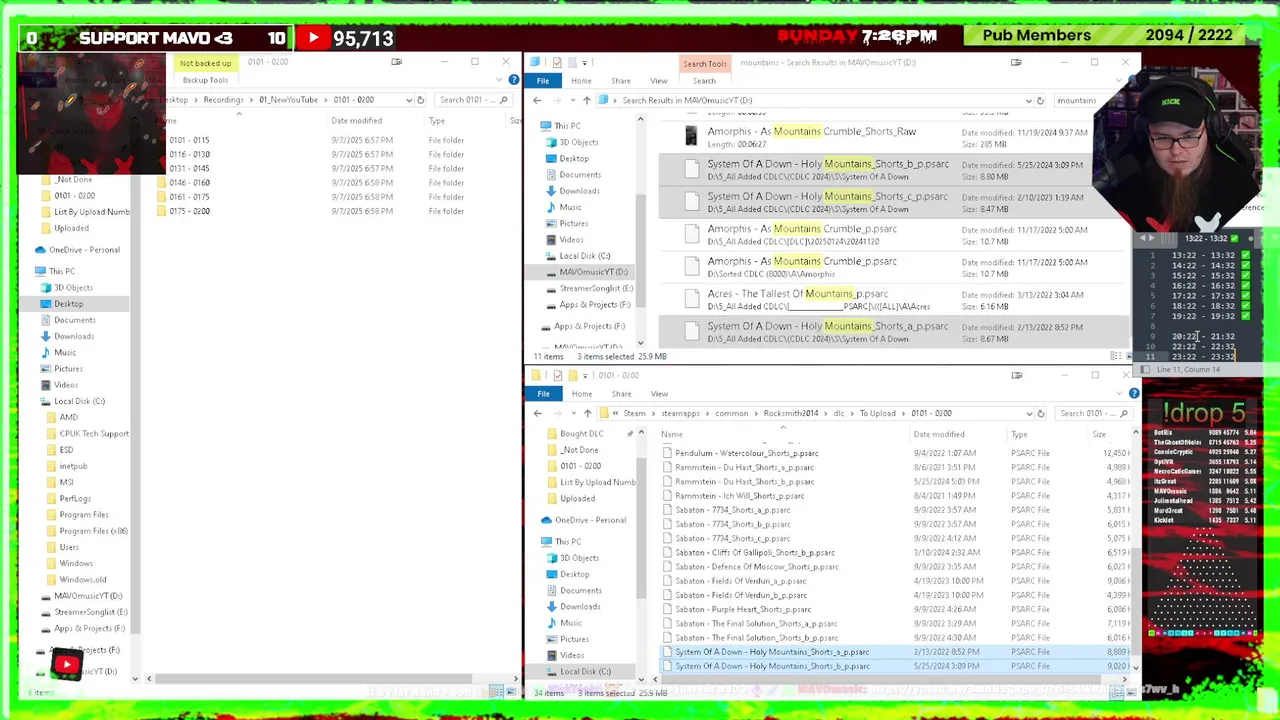Select Music in bottom window navigation pane
Viewport: 1280px width, 720px height.
tap(571, 623)
